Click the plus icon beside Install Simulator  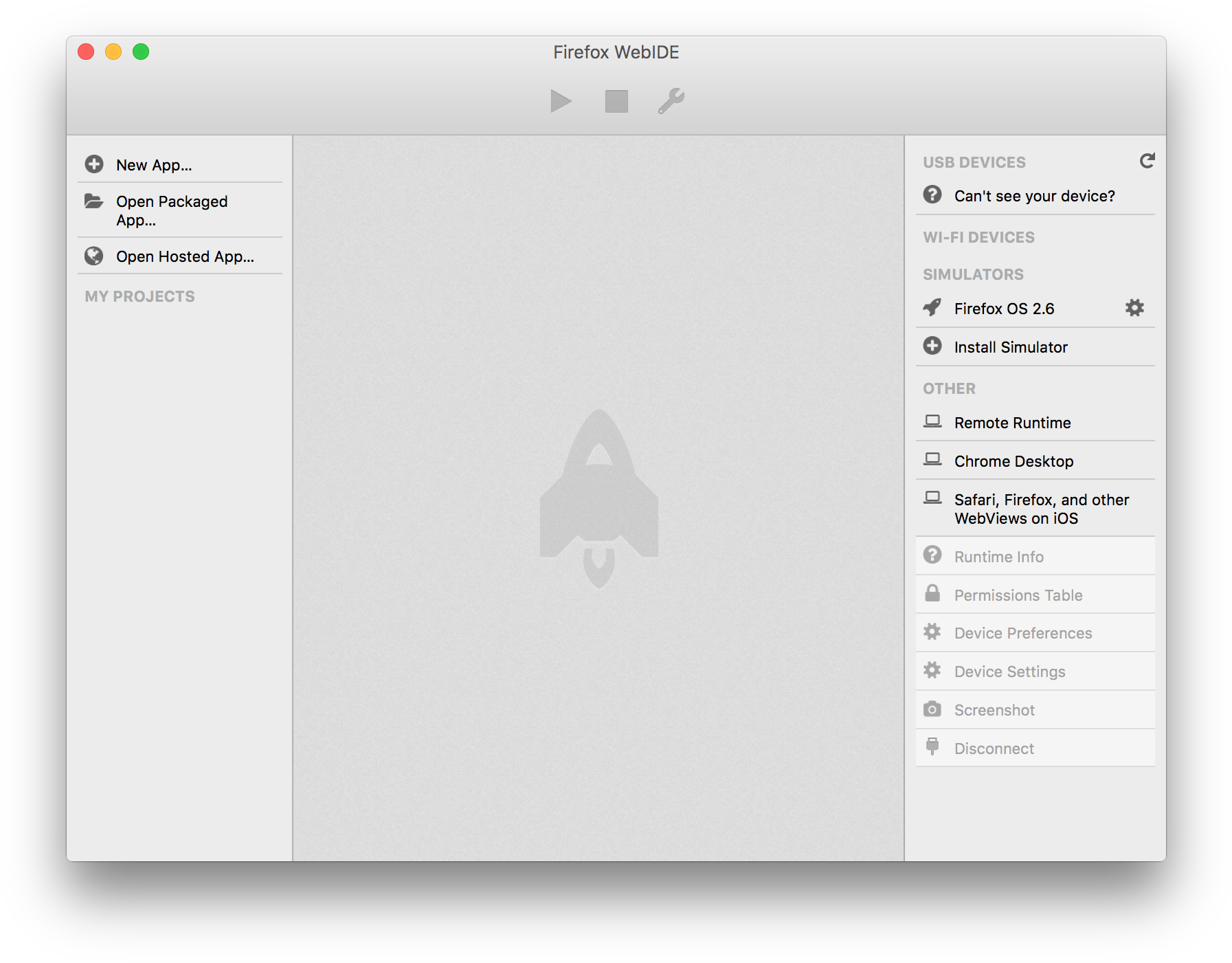pyautogui.click(x=932, y=346)
